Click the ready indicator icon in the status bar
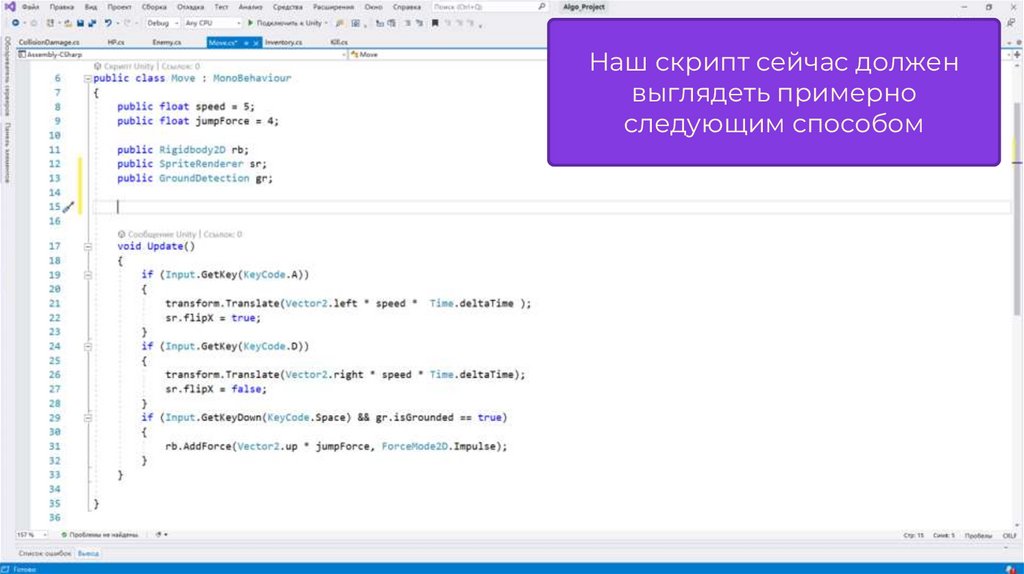 tap(6, 569)
